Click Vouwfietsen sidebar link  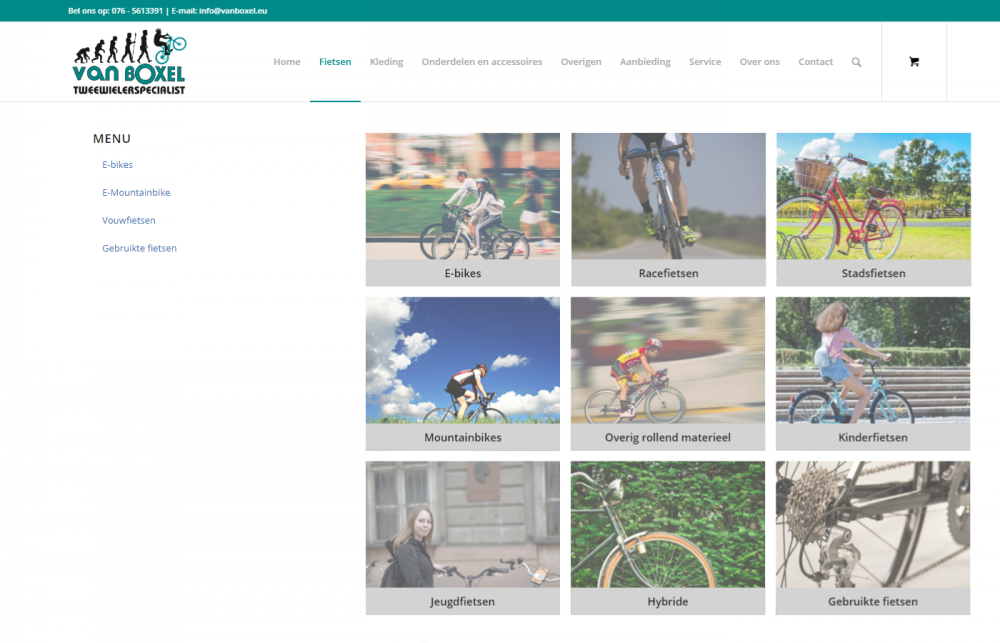[x=129, y=221]
